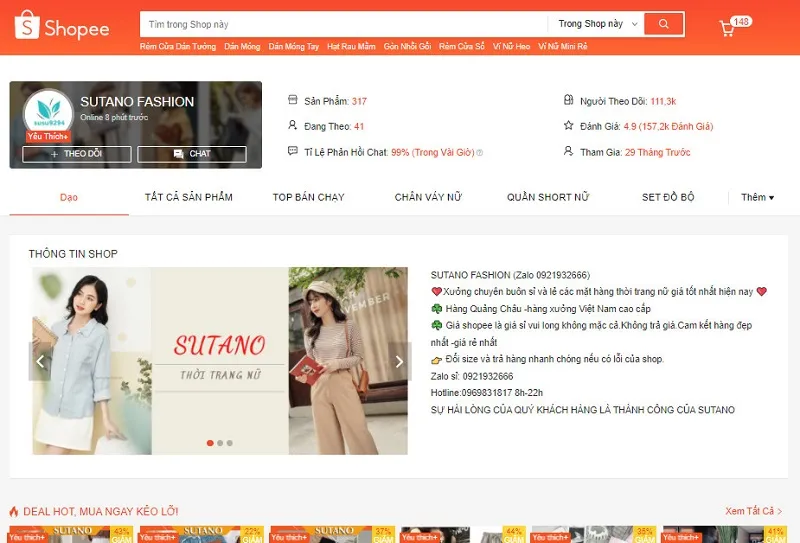Open the QUẦN SHORT NỮ tab
This screenshot has height=543, width=800.
[x=548, y=198]
